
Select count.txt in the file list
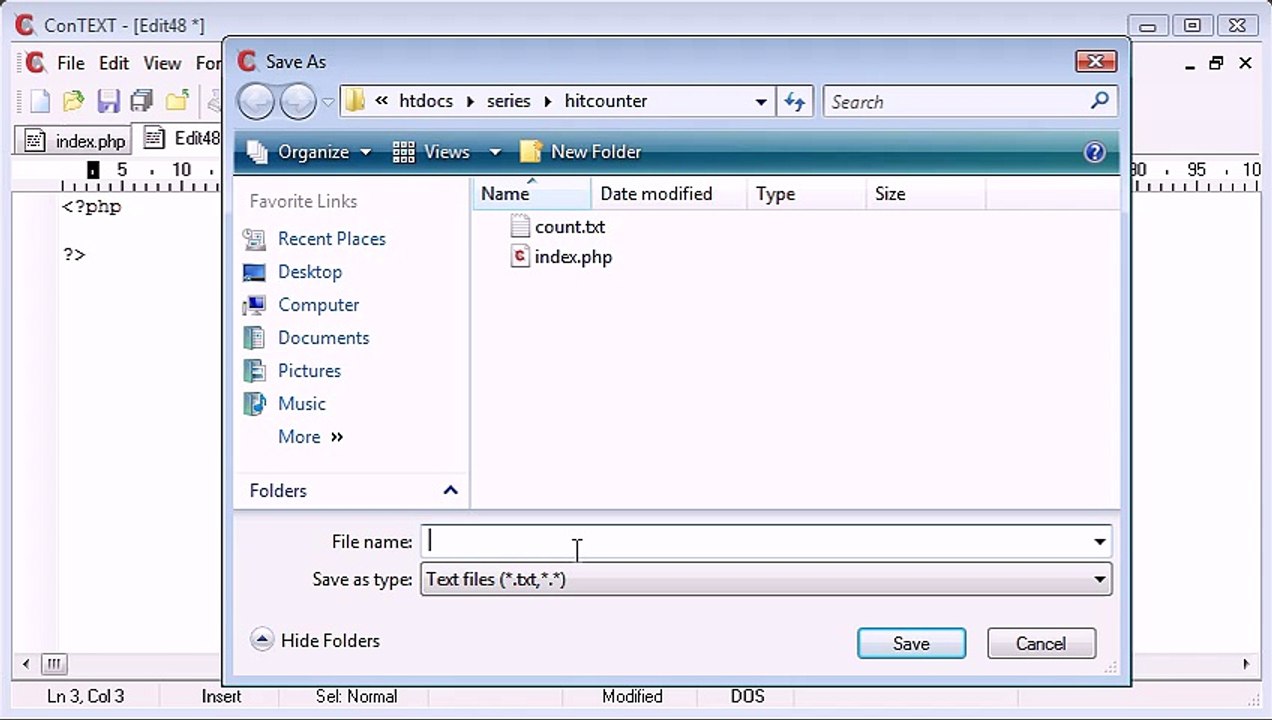coord(570,227)
